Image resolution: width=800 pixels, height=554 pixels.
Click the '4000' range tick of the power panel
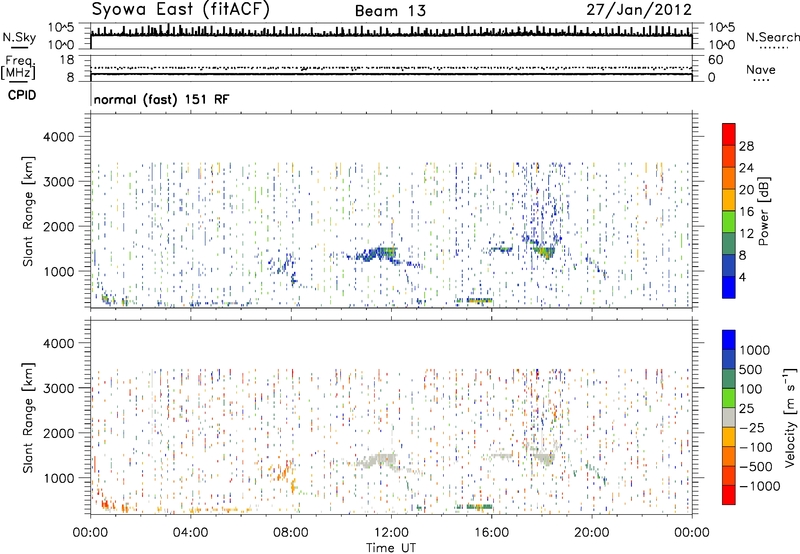tap(58, 137)
